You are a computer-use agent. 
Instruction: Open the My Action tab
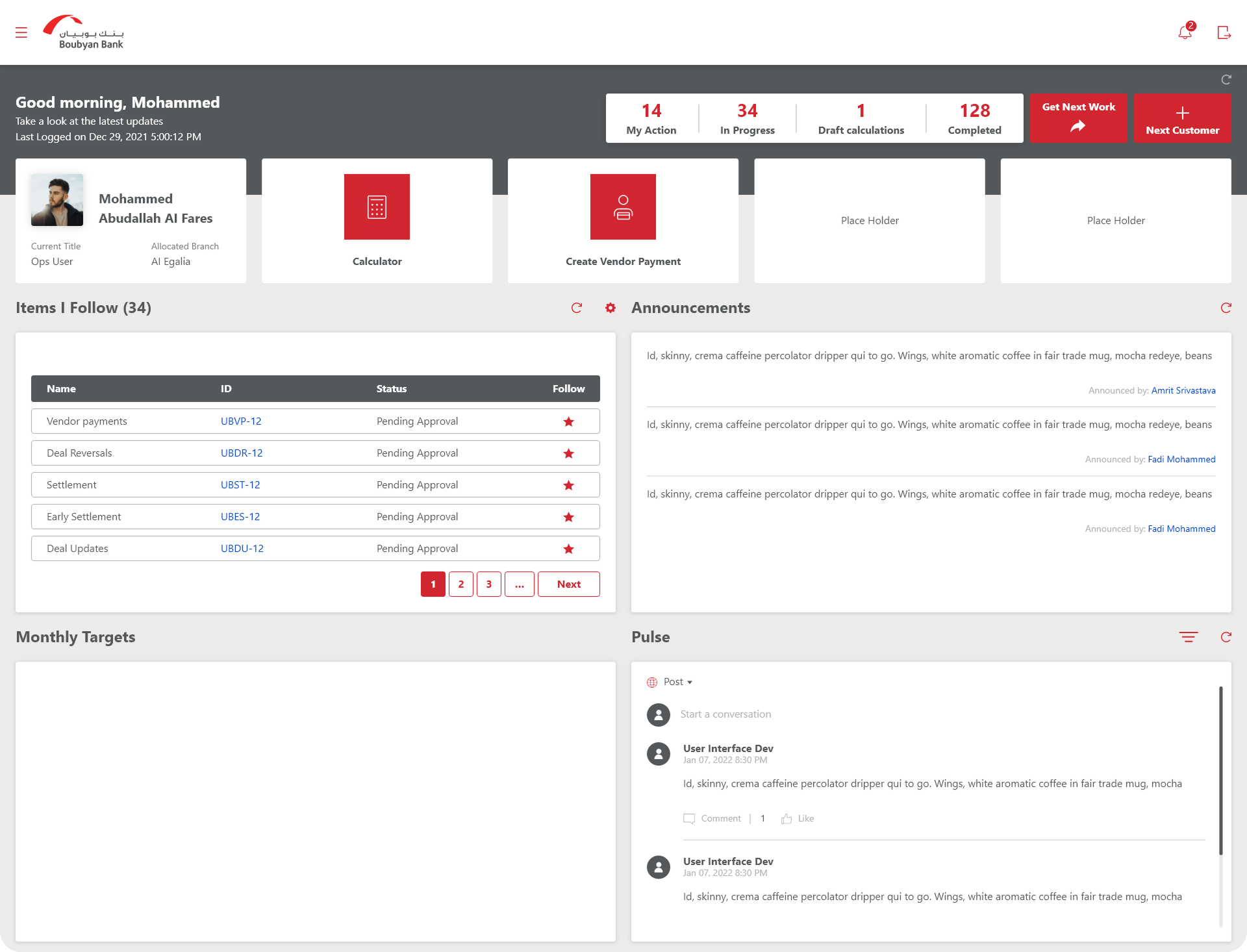[x=651, y=118]
